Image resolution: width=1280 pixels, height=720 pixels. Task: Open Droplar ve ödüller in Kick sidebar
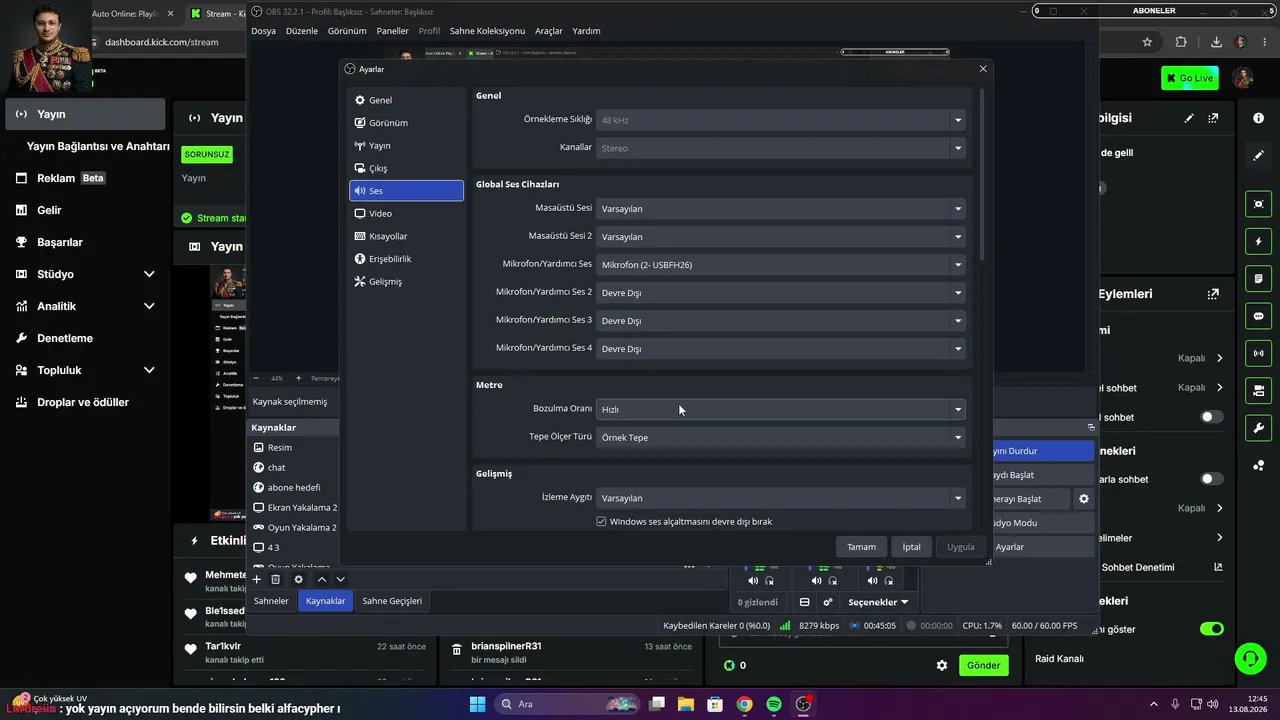[84, 402]
